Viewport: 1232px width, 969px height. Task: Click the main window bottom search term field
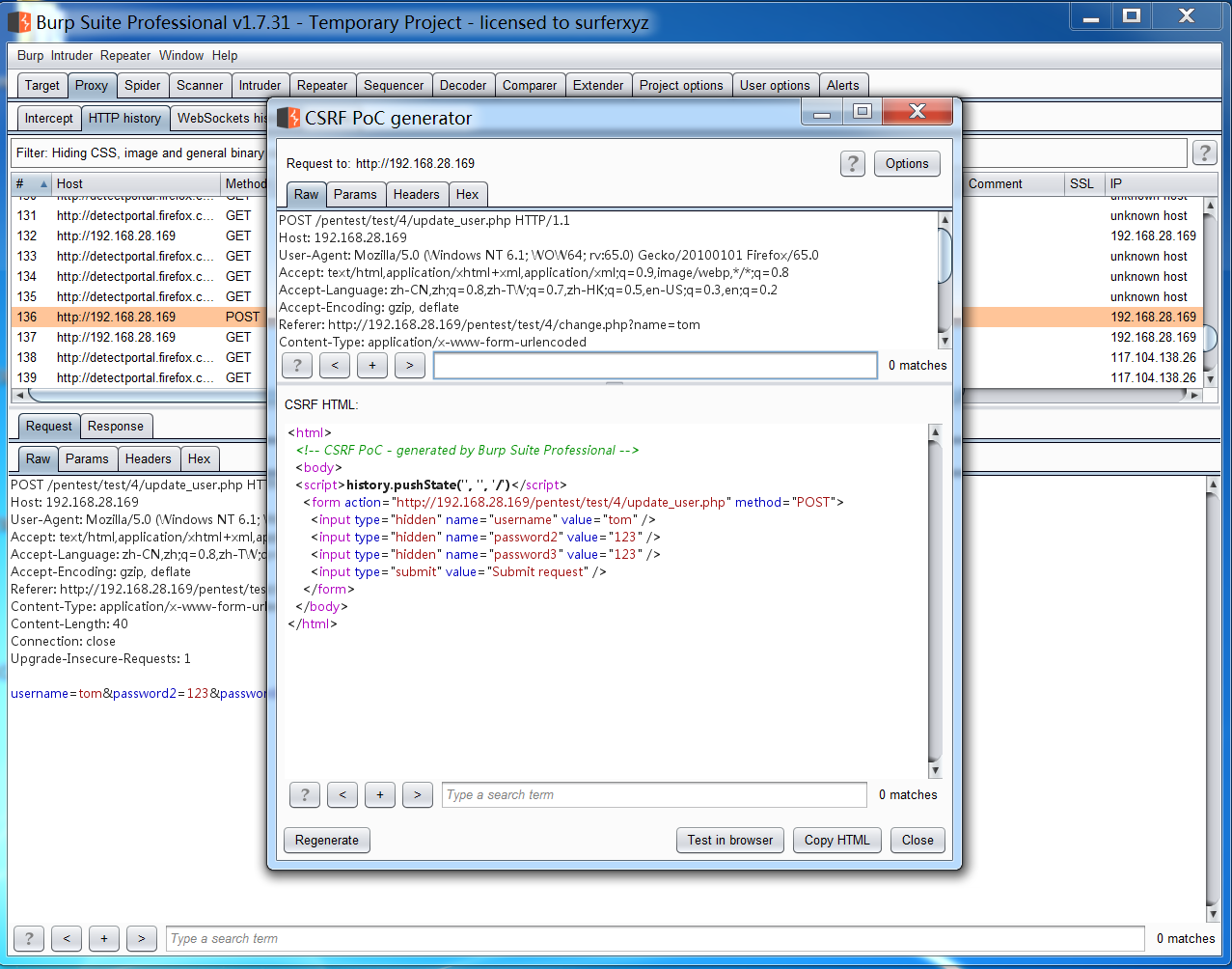click(x=655, y=938)
